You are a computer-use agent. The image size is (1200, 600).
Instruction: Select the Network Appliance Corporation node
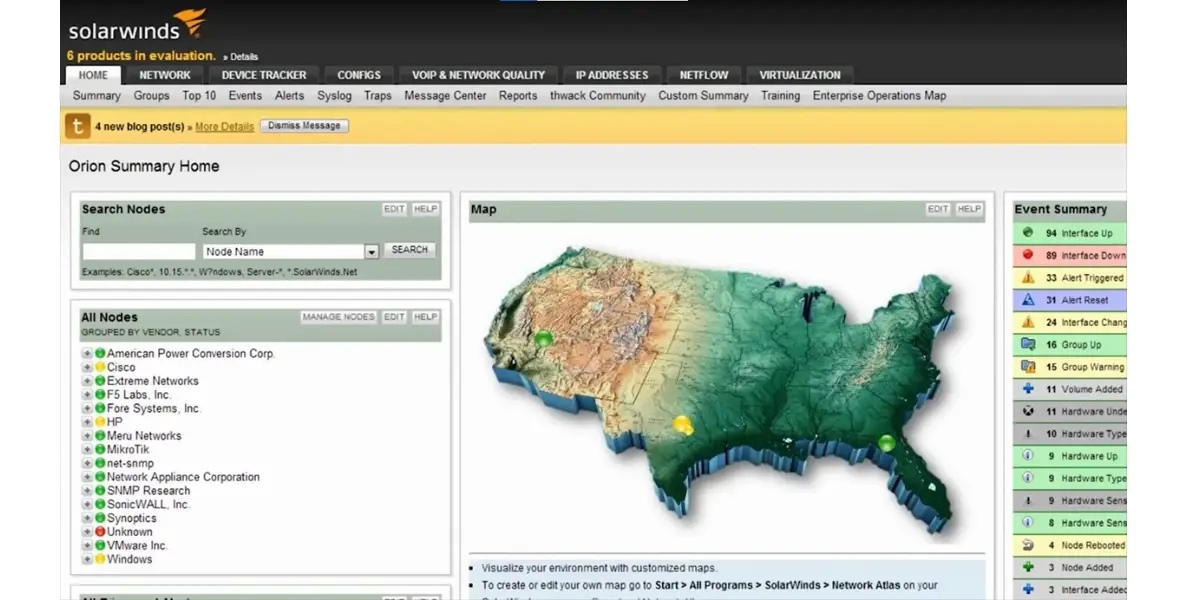click(x=183, y=477)
